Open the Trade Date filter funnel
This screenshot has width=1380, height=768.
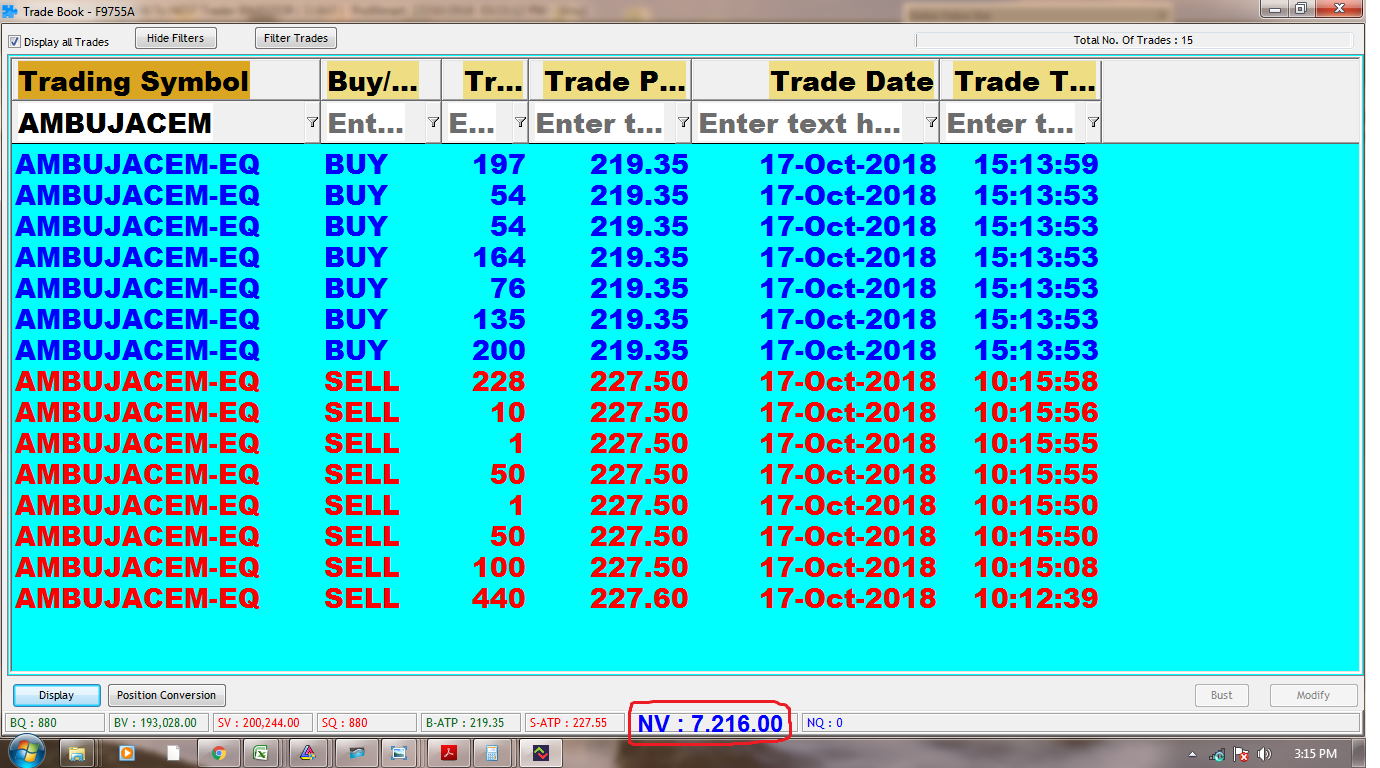pos(931,122)
